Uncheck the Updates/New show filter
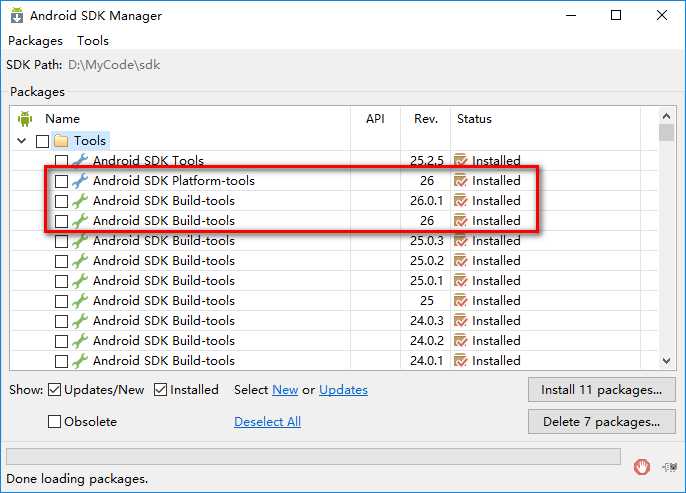 pos(54,389)
